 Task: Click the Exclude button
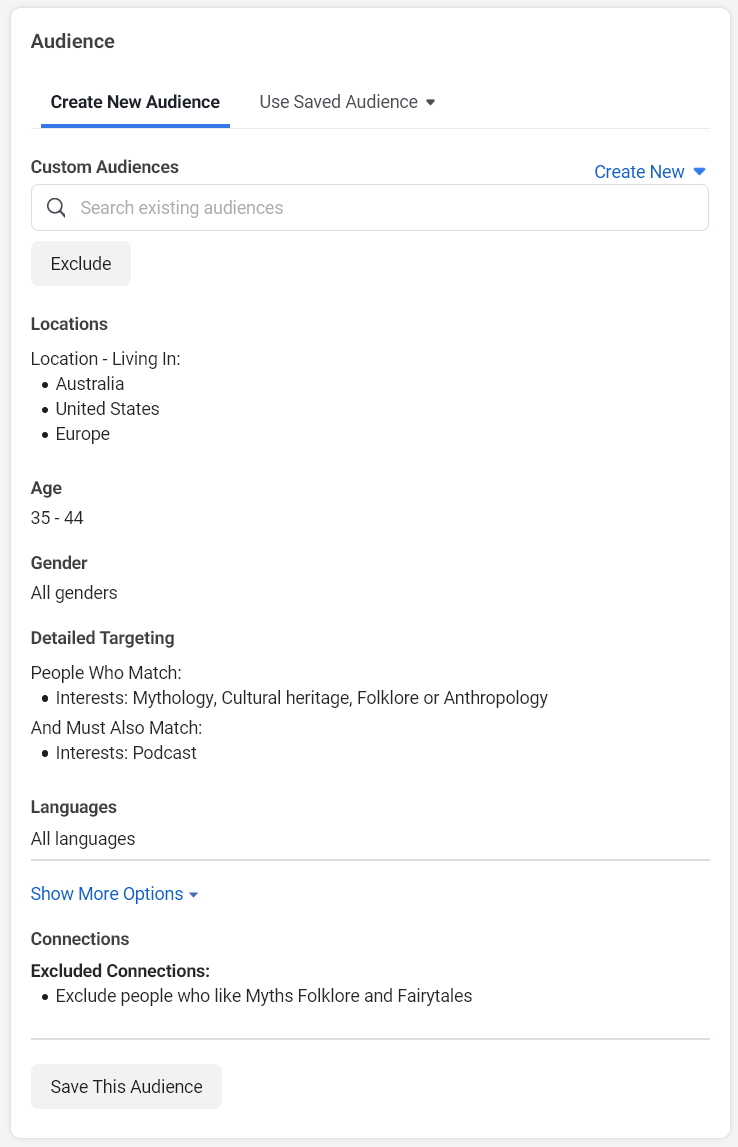tap(81, 264)
